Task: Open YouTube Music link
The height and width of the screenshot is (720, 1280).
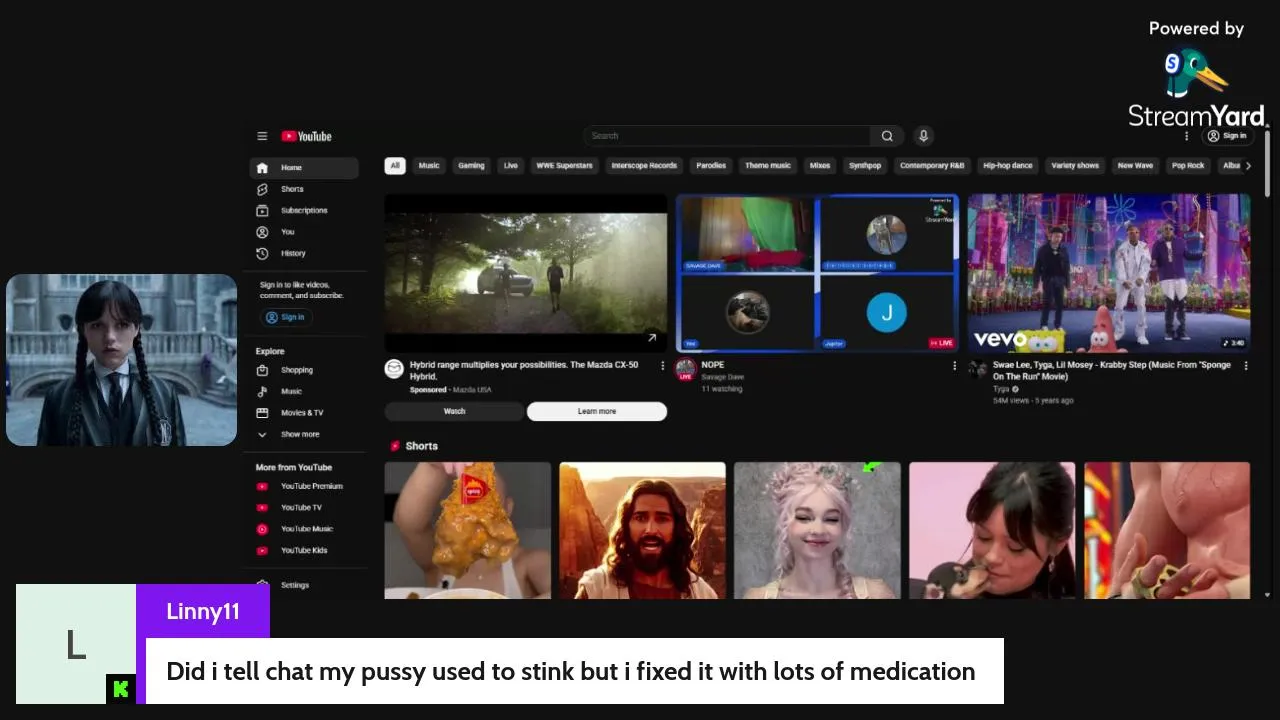Action: point(304,529)
